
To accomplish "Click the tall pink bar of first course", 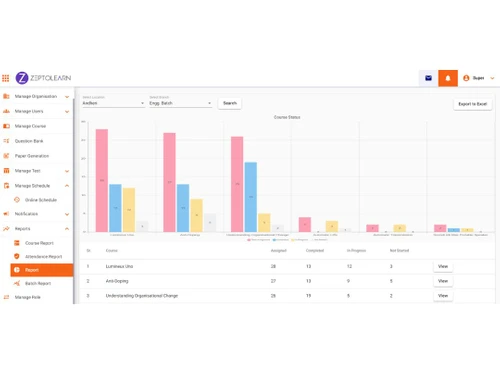I will 102,180.
